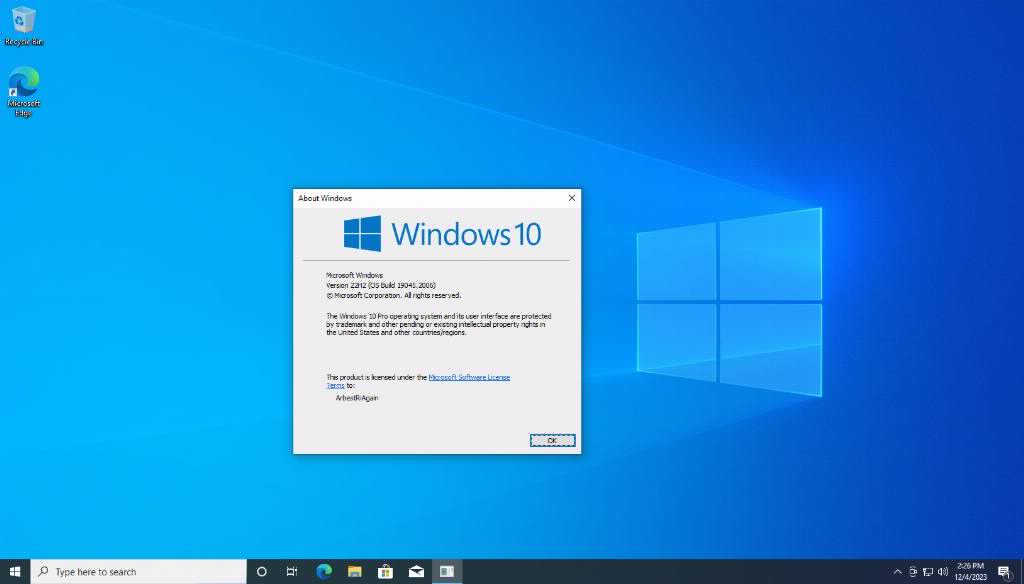Open Task View on the taskbar
The height and width of the screenshot is (584, 1024).
(292, 572)
